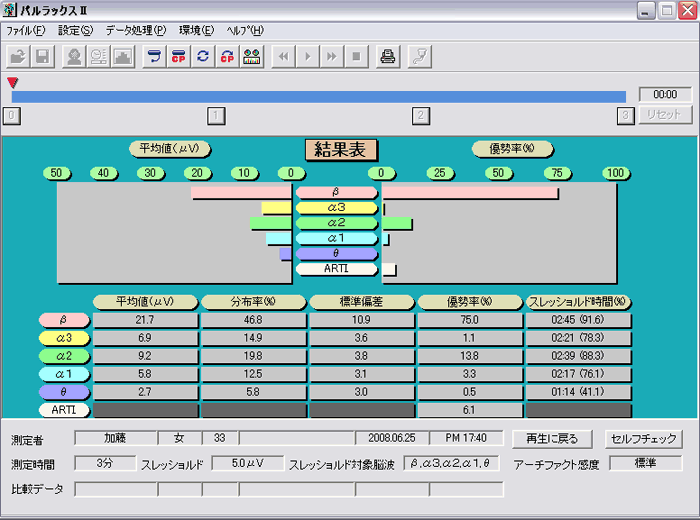
Task: Click the person profile toolbar icon
Action: pyautogui.click(x=74, y=57)
